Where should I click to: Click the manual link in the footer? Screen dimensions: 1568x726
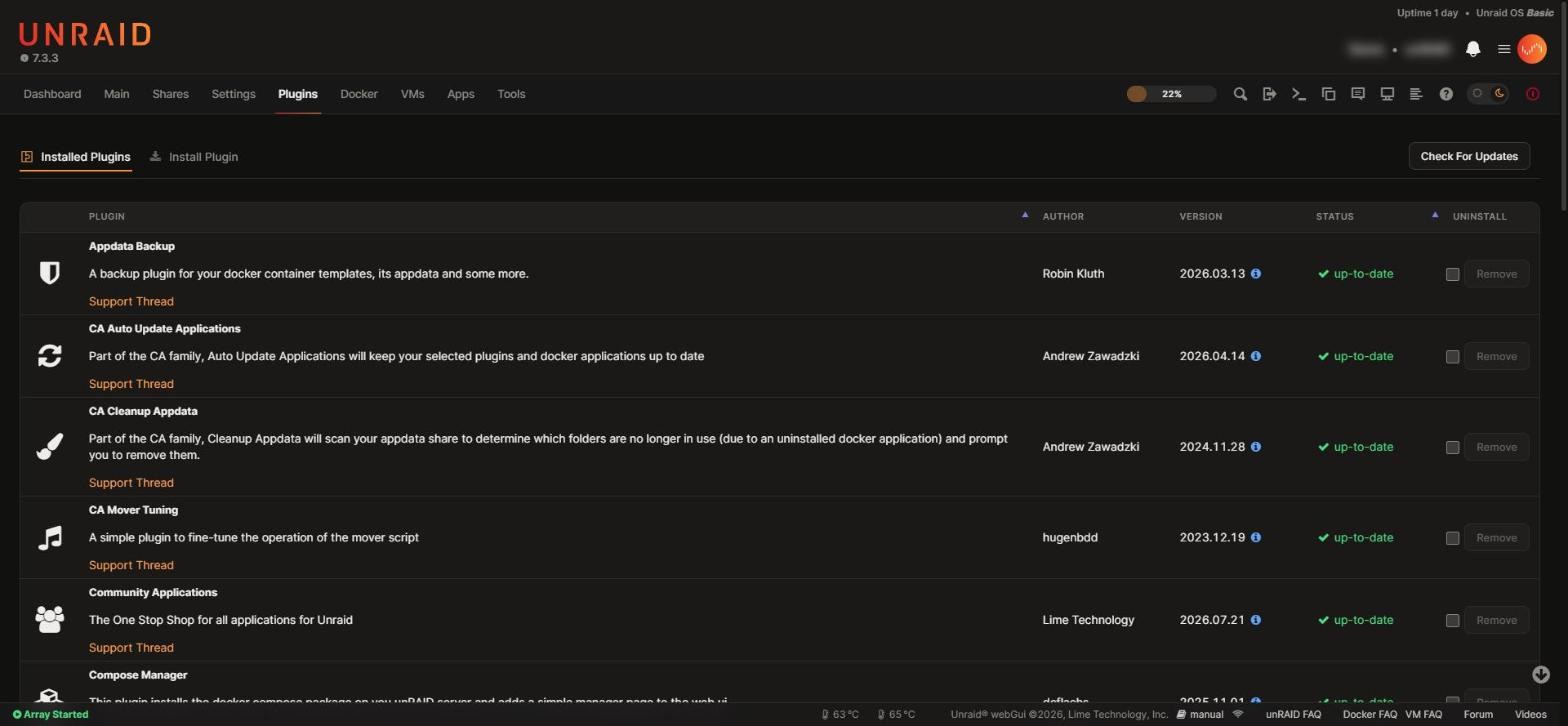(x=1200, y=715)
